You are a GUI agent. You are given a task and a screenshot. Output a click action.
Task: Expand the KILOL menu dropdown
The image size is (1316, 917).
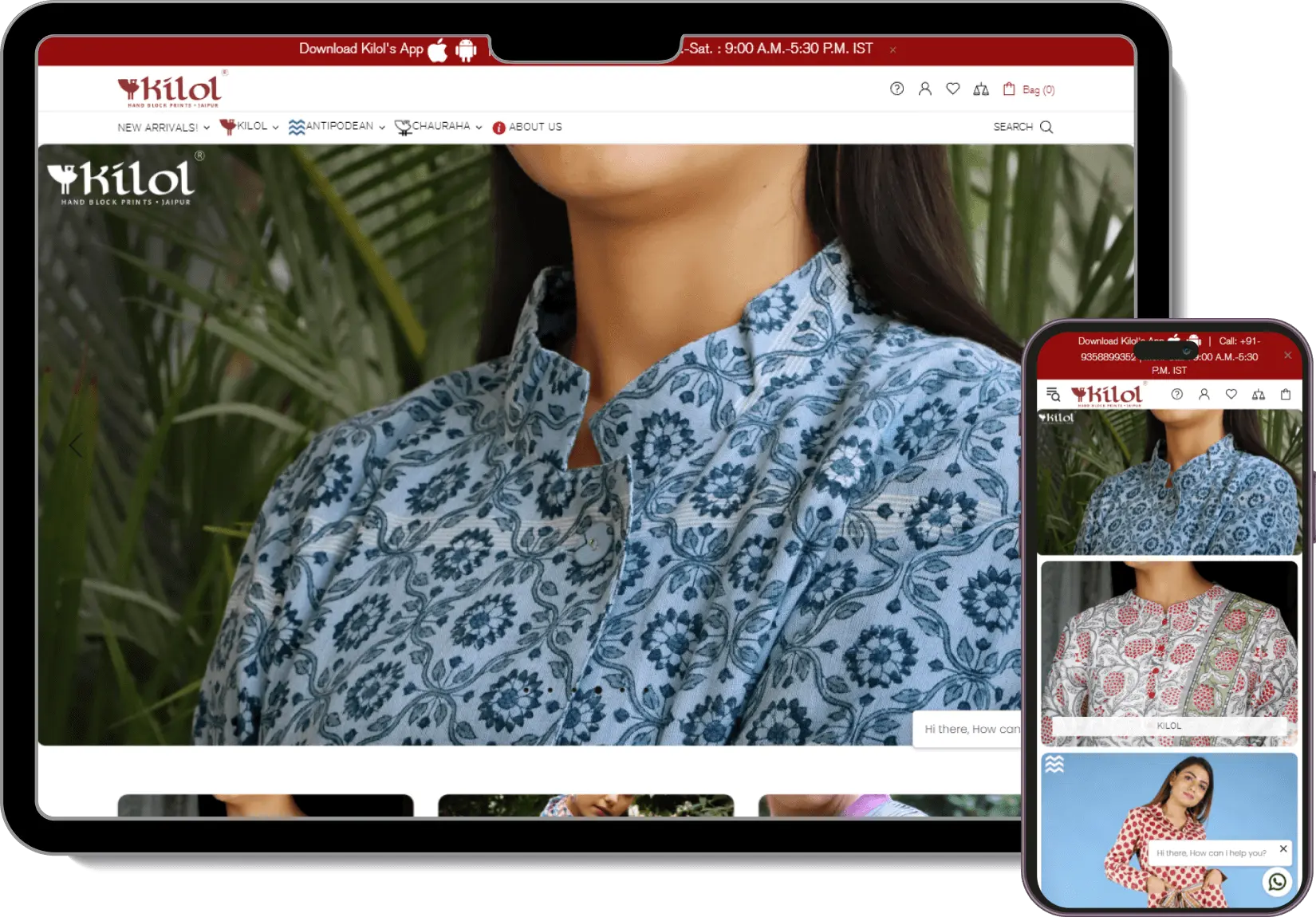pyautogui.click(x=250, y=126)
